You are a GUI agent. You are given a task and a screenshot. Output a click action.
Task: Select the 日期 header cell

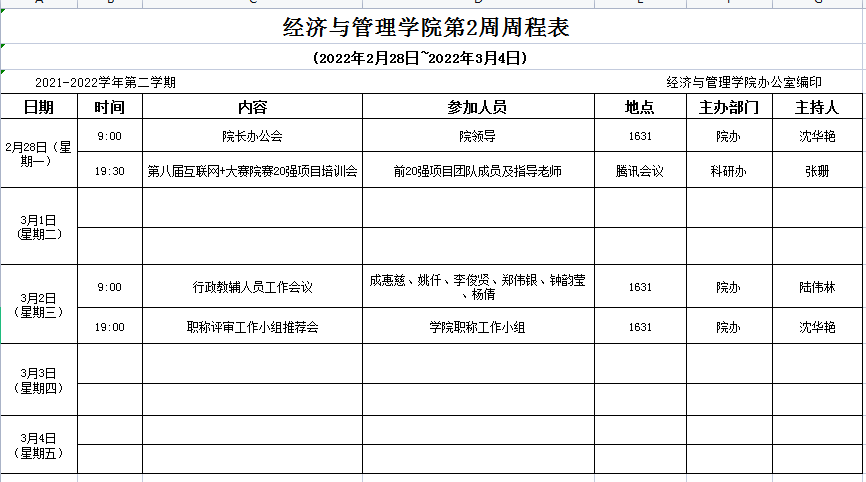click(x=39, y=107)
